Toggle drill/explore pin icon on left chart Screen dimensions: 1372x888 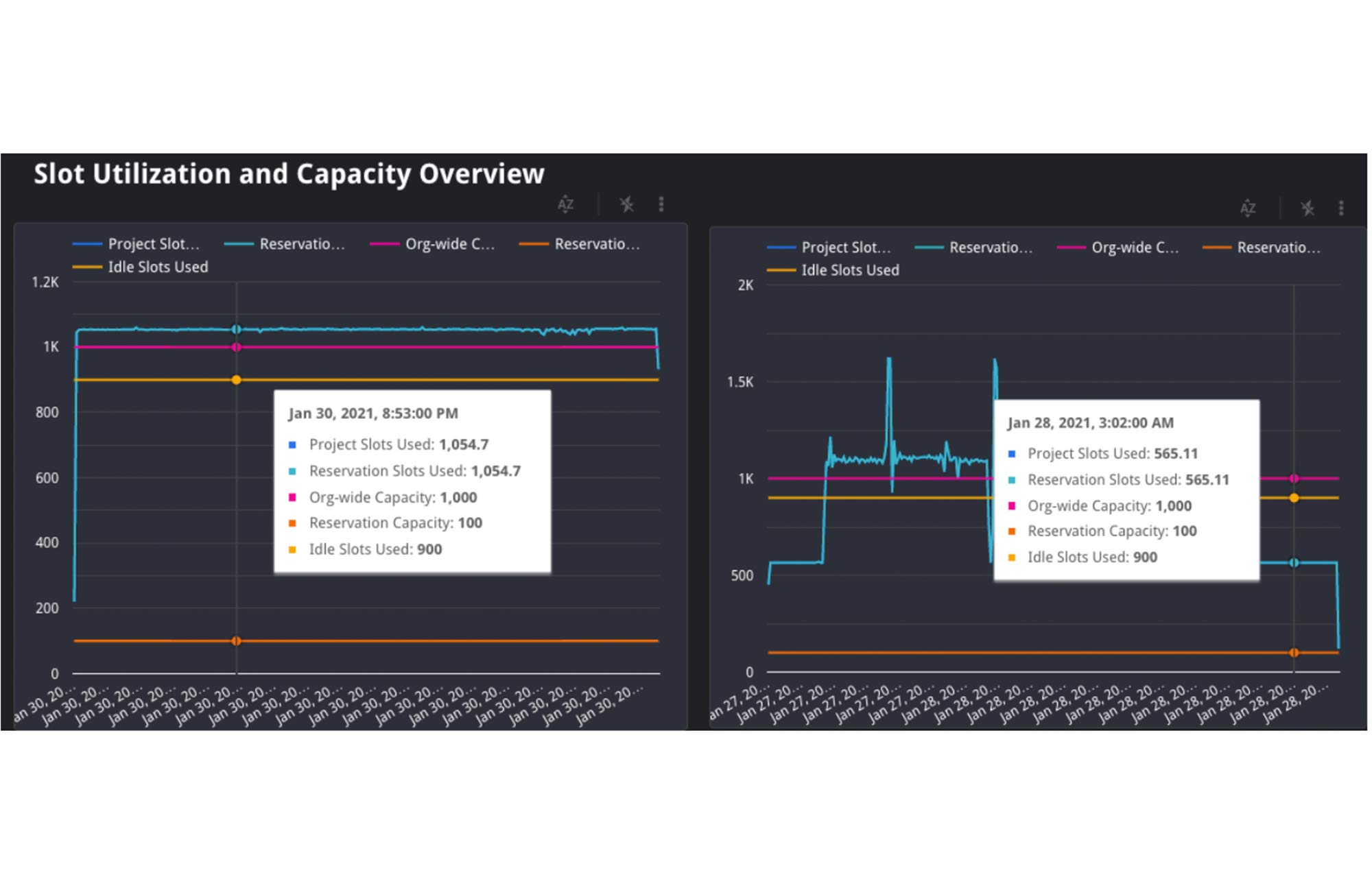(x=626, y=204)
